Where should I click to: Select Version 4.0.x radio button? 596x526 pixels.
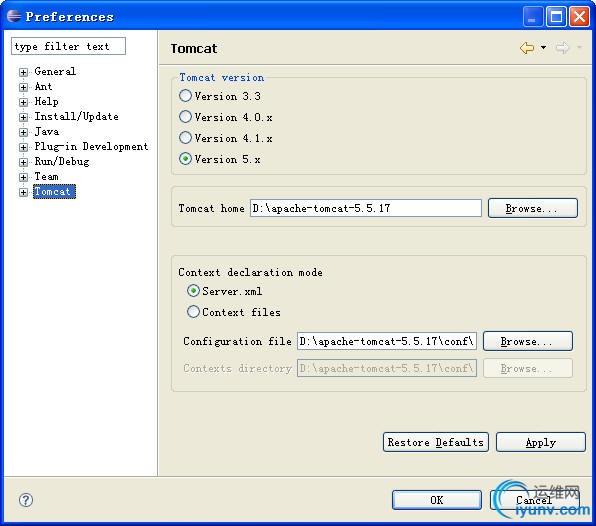(185, 117)
